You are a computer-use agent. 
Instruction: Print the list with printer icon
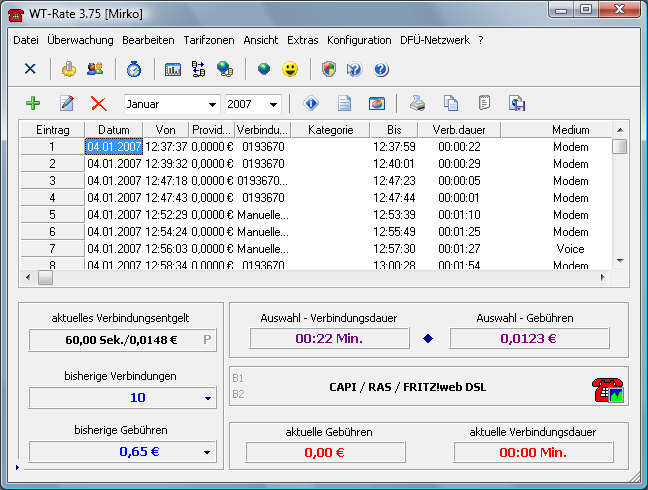(x=417, y=103)
